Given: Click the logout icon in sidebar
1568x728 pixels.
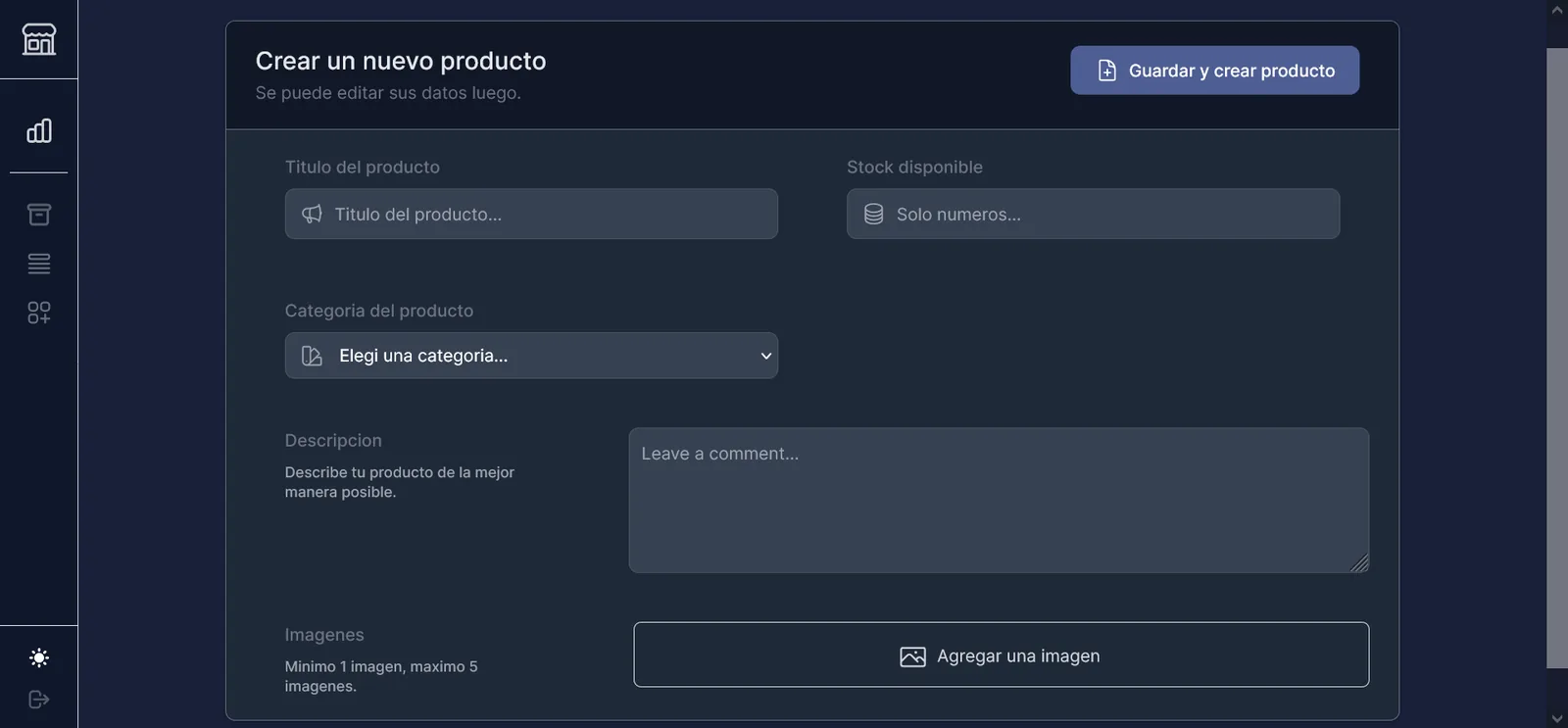Looking at the screenshot, I should (39, 700).
